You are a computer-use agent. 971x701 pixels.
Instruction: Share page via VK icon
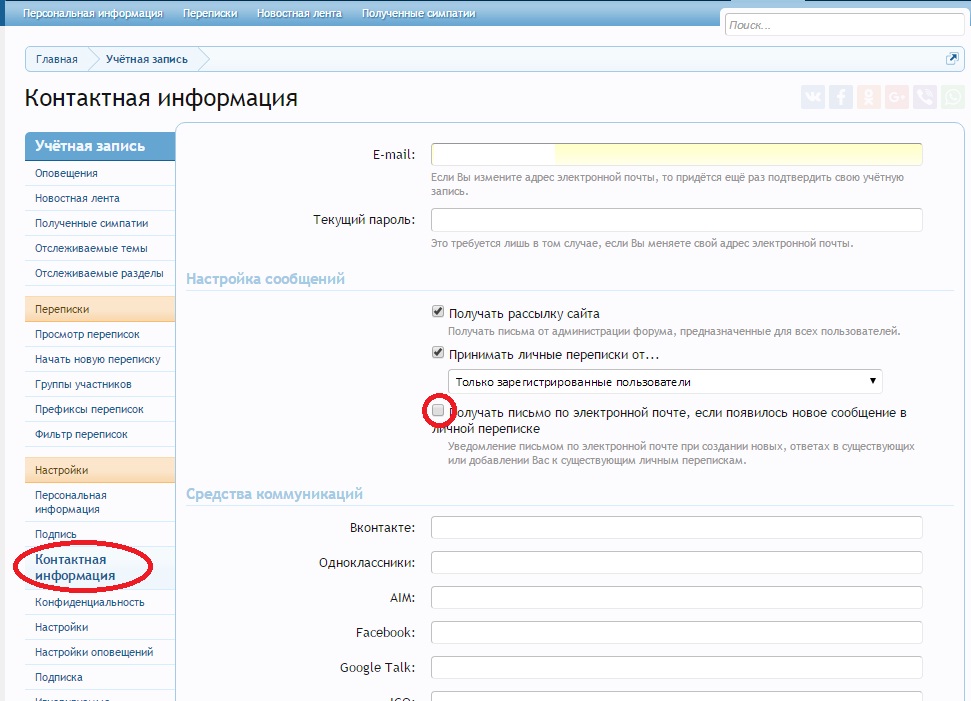(812, 97)
